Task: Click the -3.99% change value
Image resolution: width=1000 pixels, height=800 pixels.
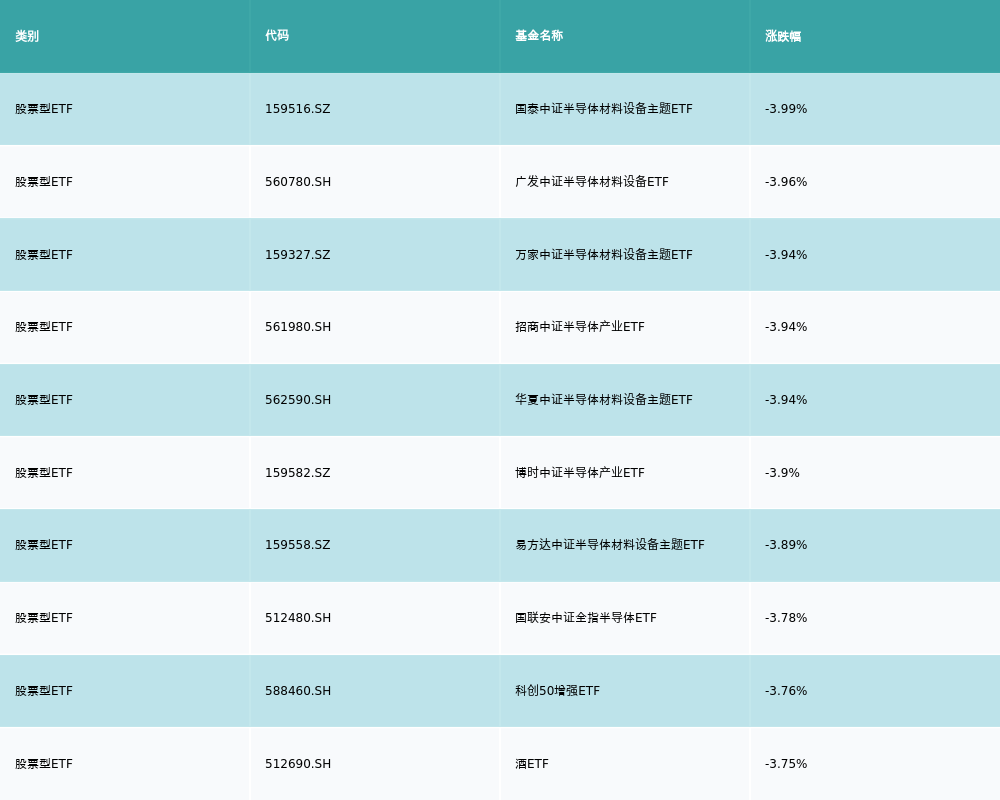Action: tap(786, 109)
